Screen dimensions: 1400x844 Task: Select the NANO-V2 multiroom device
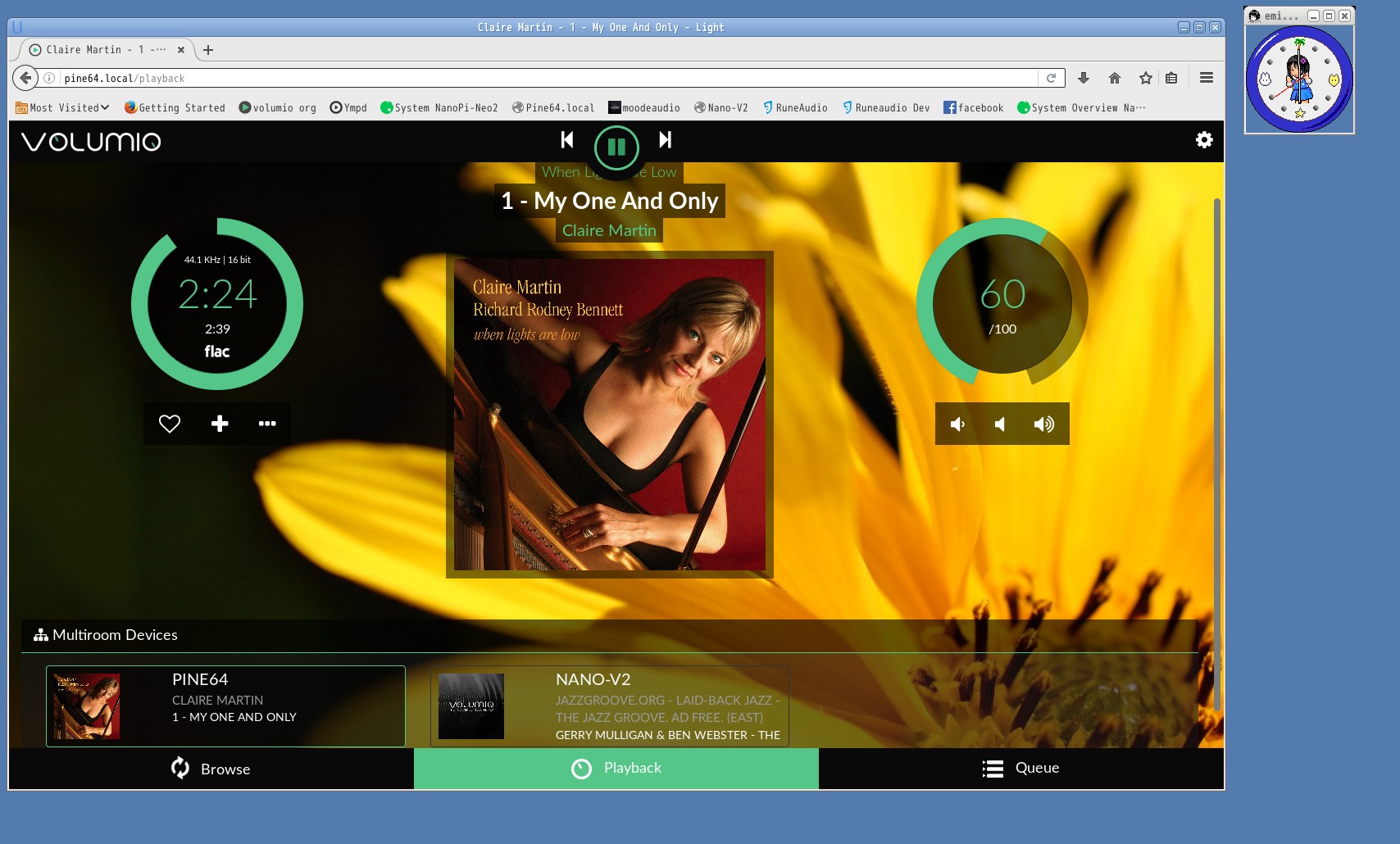pyautogui.click(x=609, y=706)
